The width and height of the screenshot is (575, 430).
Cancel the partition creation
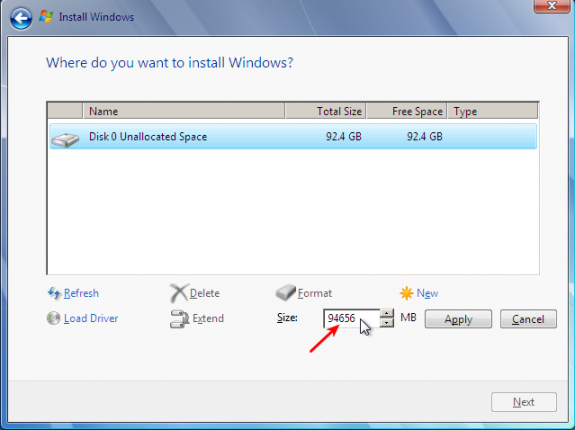[x=528, y=319]
